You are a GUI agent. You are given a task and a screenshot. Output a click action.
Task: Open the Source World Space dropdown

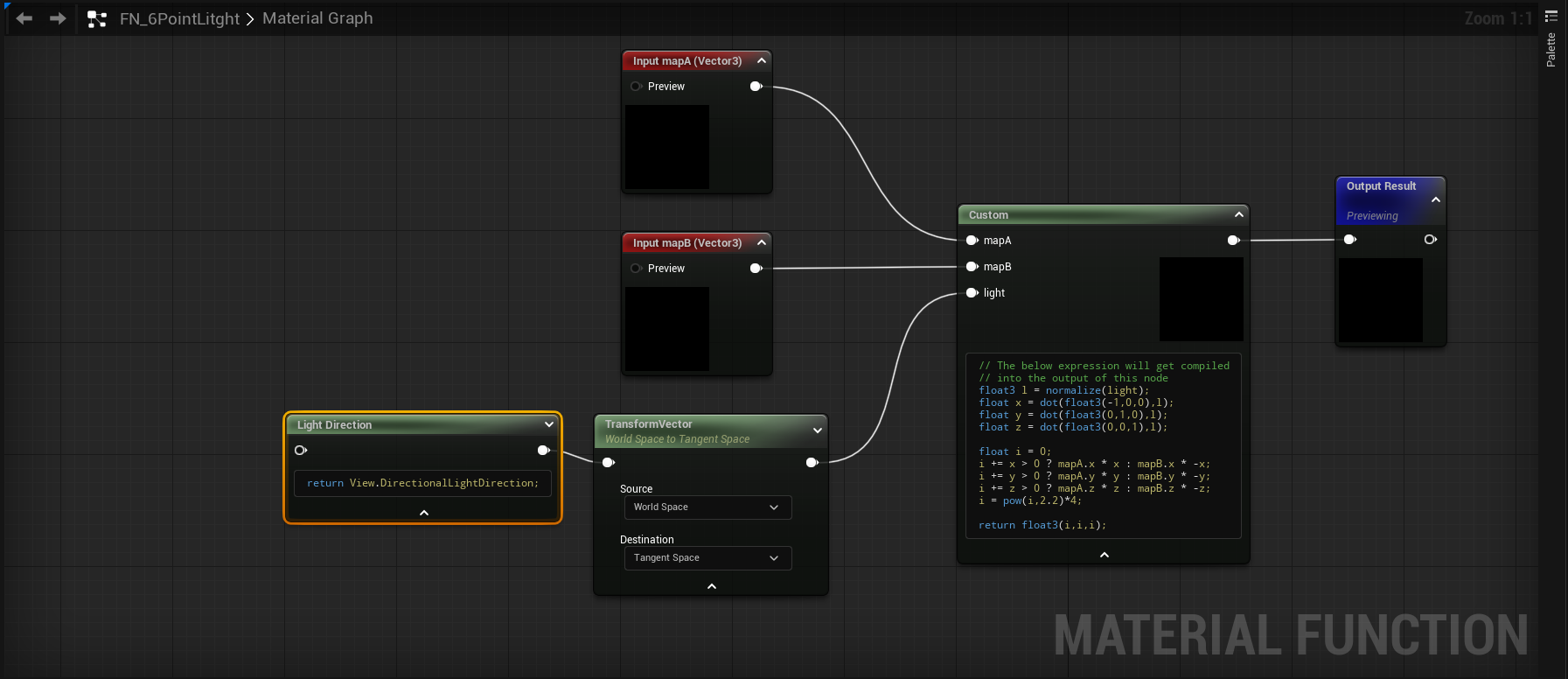[x=708, y=507]
